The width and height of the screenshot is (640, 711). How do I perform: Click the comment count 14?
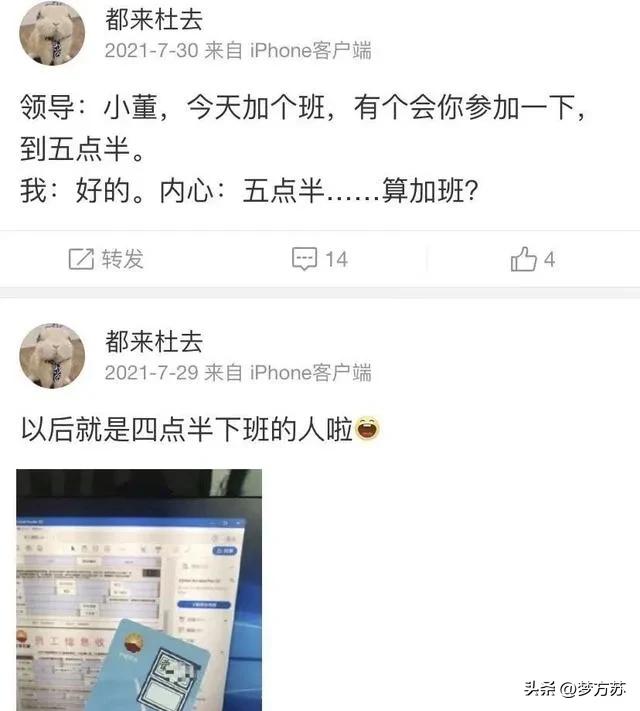[x=337, y=259]
